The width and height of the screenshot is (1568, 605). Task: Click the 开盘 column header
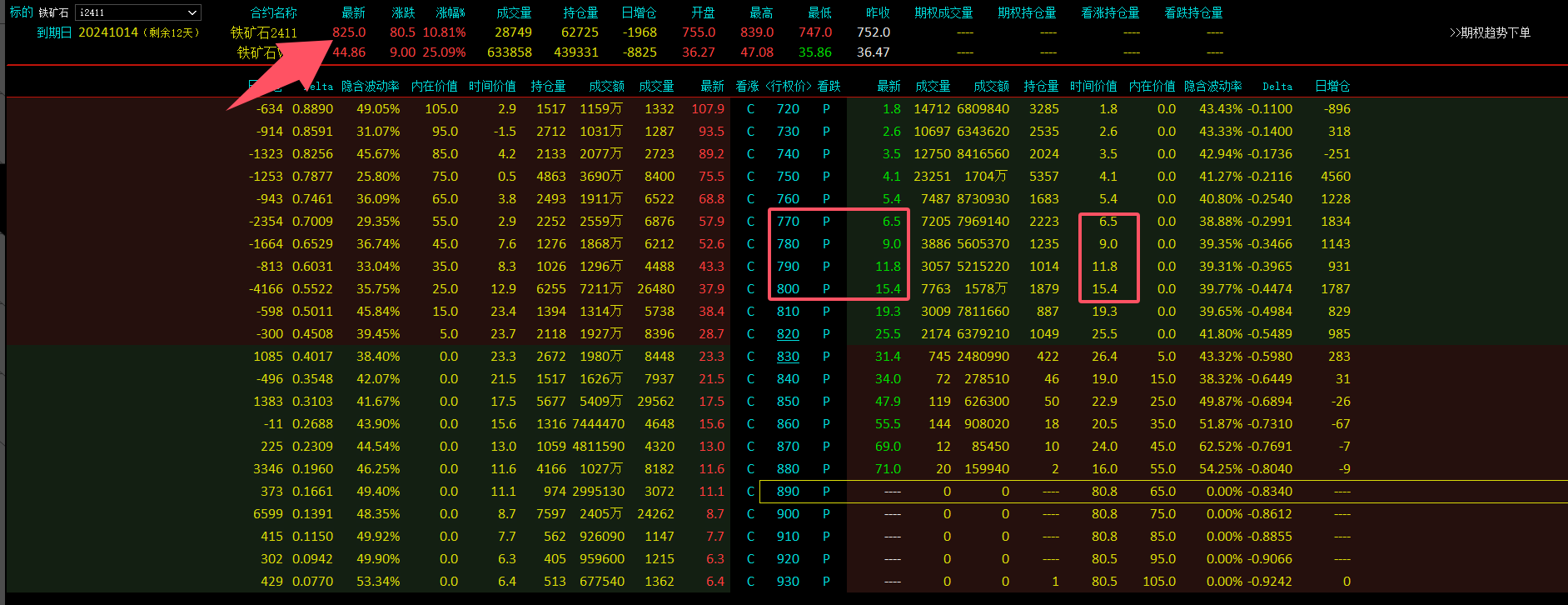703,12
